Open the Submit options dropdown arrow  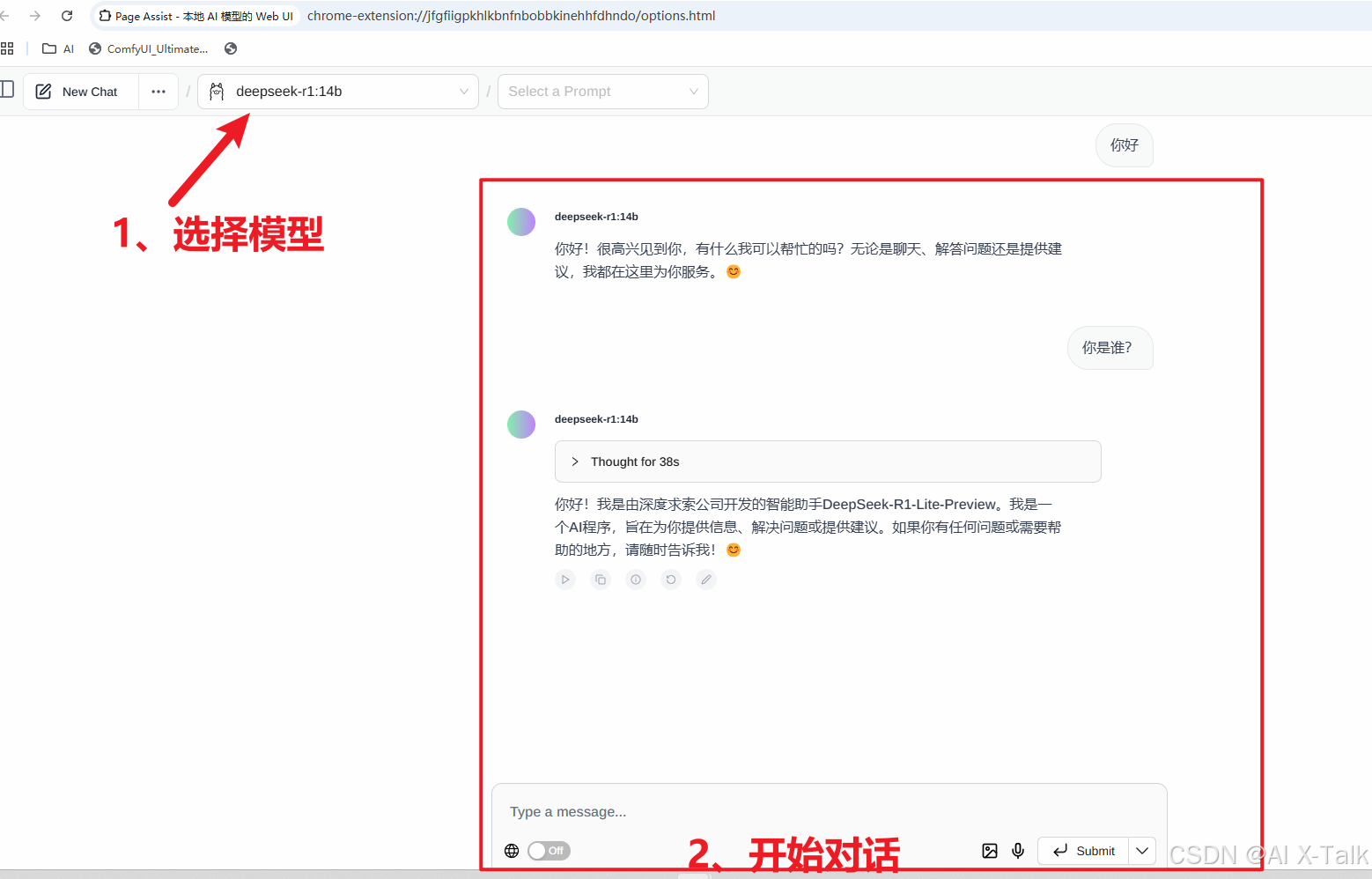click(1142, 851)
